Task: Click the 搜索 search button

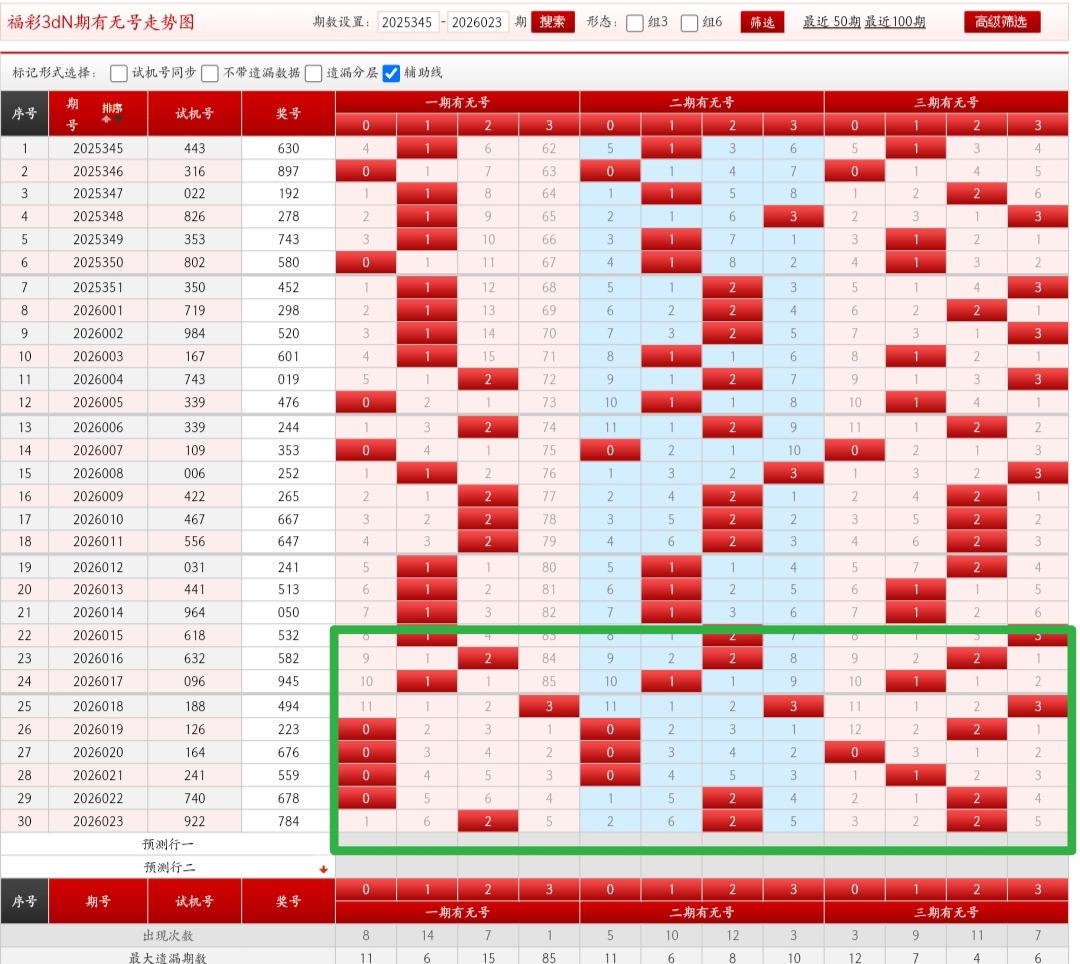Action: (552, 22)
